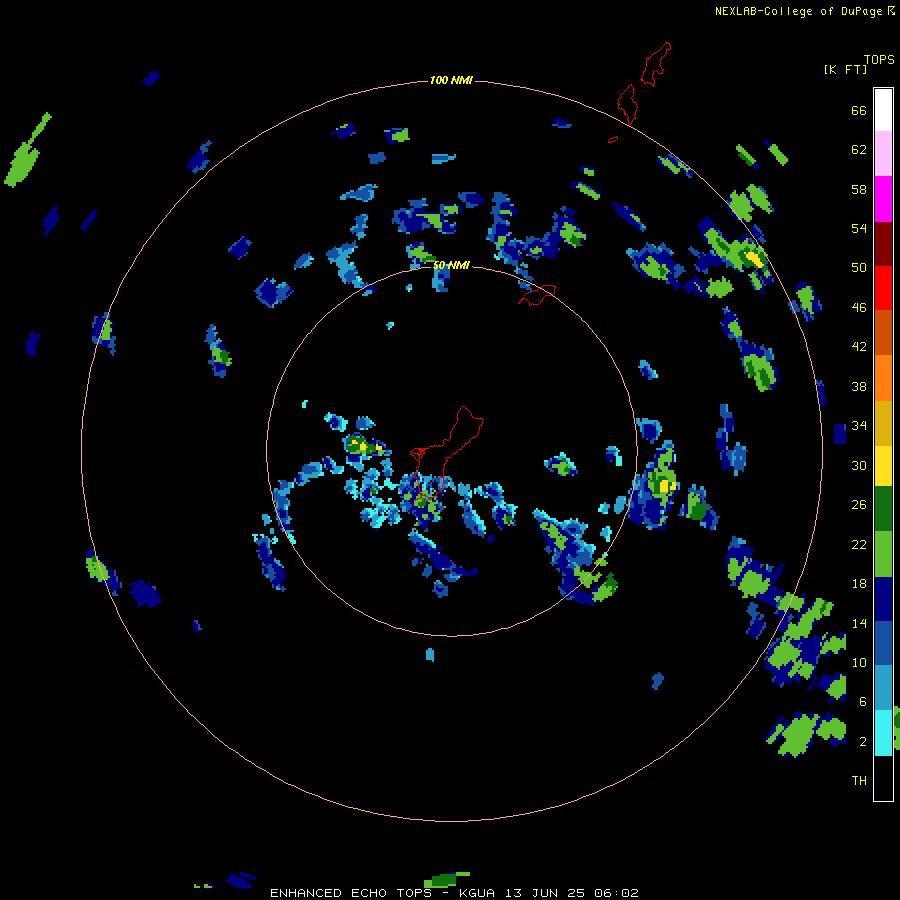Click the navy blue legend swatch
Screen dimensions: 900x900
coord(883,599)
